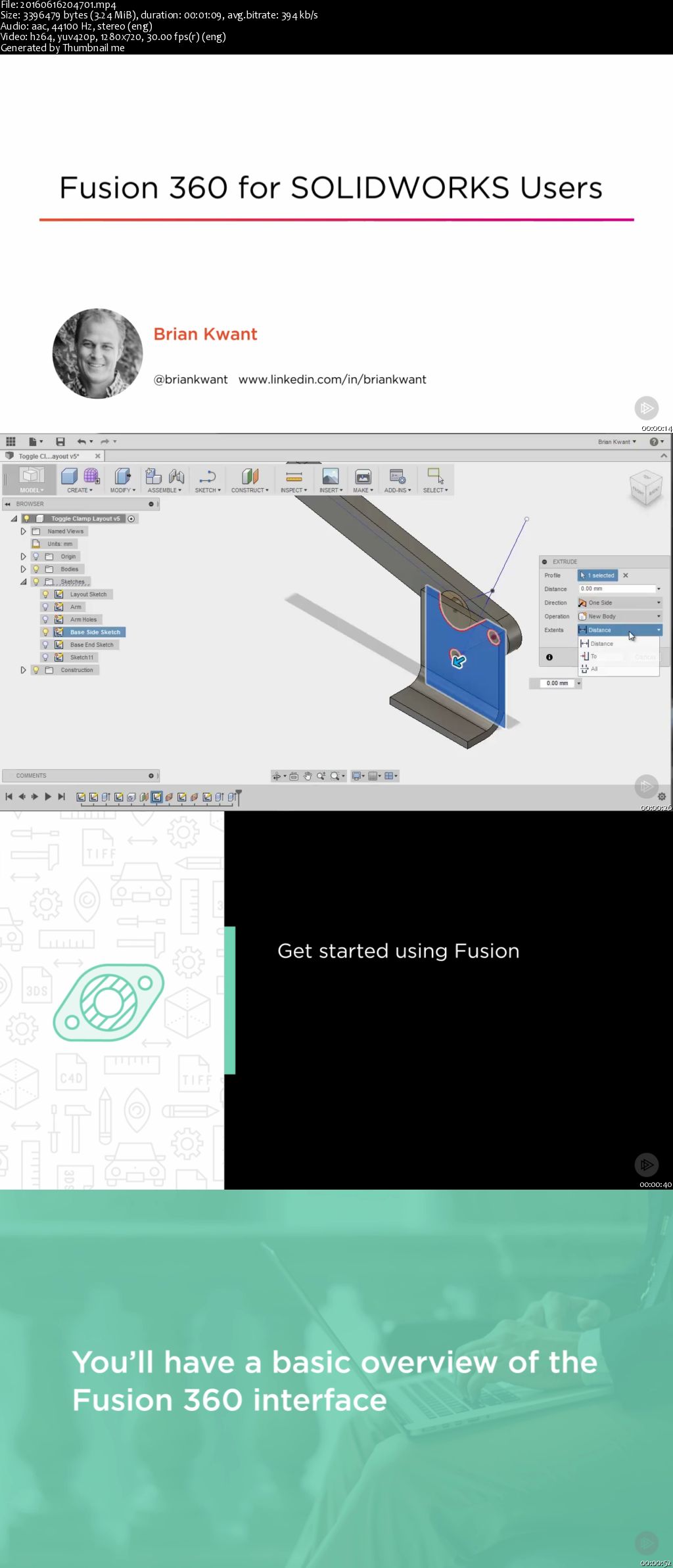Open the Help question mark menu
The height and width of the screenshot is (1568, 673).
pyautogui.click(x=657, y=441)
